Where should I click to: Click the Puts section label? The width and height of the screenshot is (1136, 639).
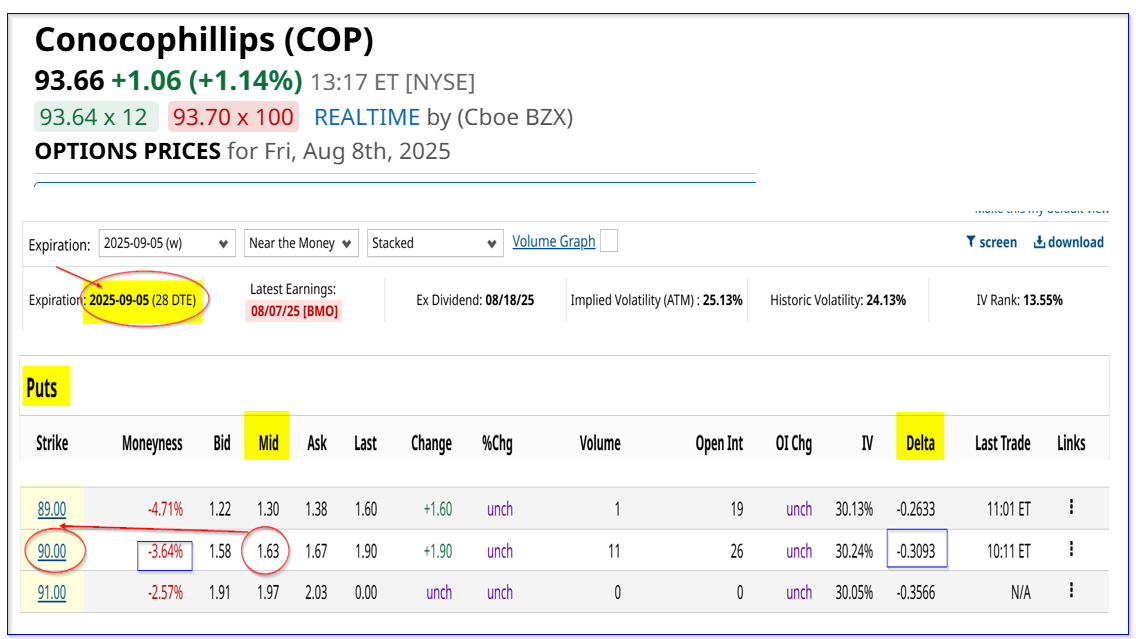point(42,388)
